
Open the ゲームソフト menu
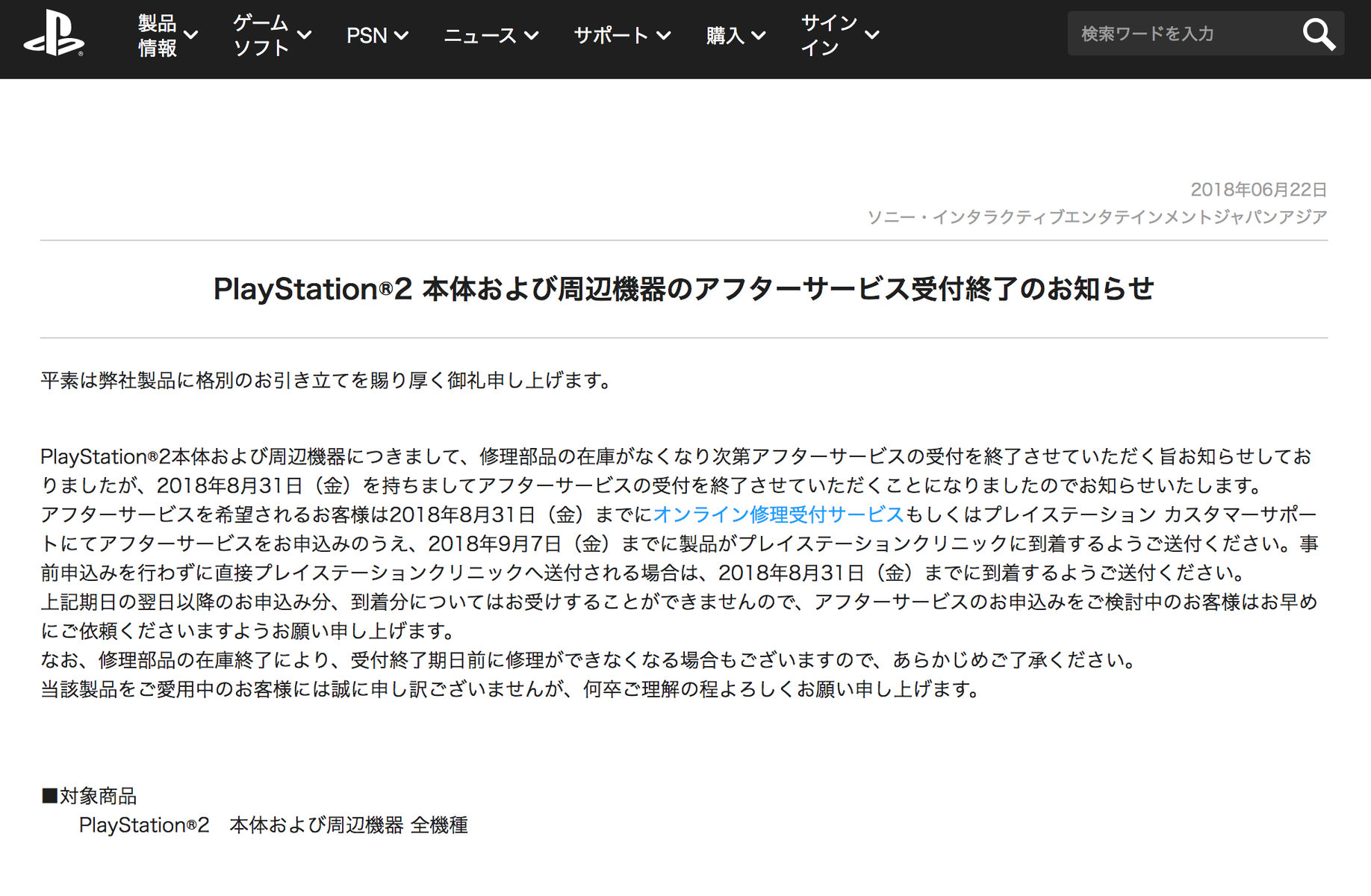271,35
